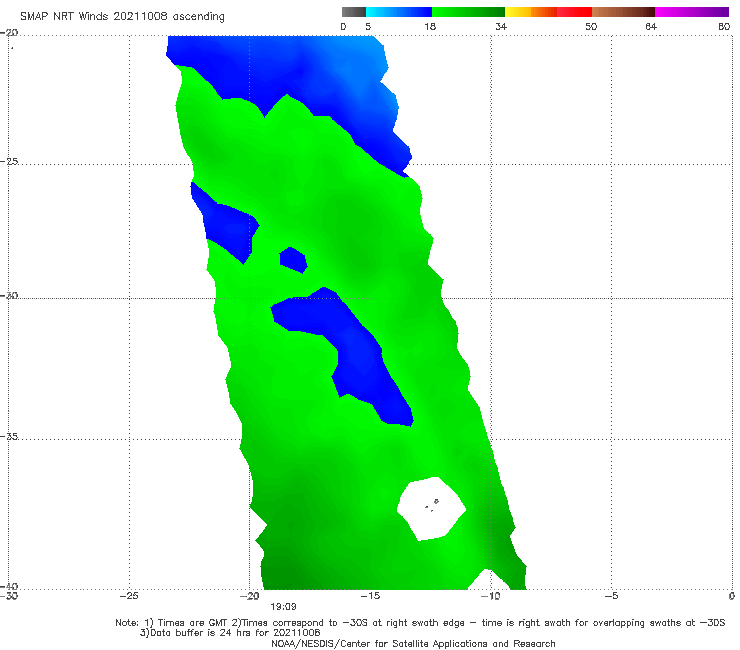Click the title 'SMAP NRT Winds 20211008 ascending'
Image resolution: width=740 pixels, height=650 pixels.
[x=122, y=16]
